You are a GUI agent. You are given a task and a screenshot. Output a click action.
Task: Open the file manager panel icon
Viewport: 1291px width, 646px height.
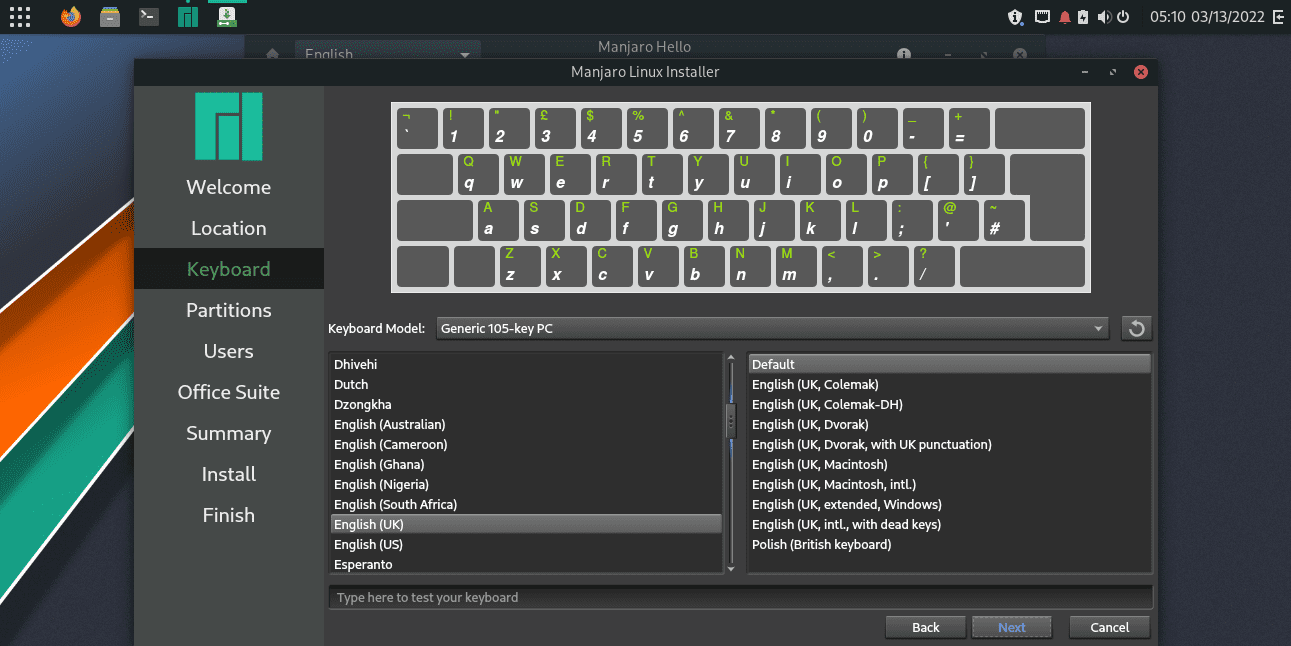[110, 17]
